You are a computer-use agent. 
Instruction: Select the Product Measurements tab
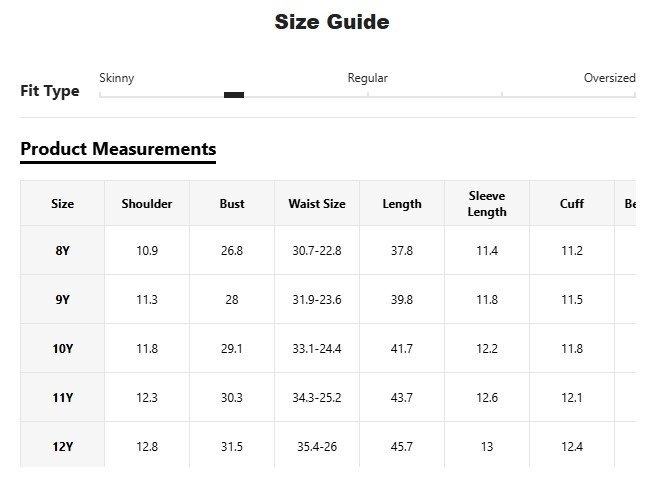[118, 149]
